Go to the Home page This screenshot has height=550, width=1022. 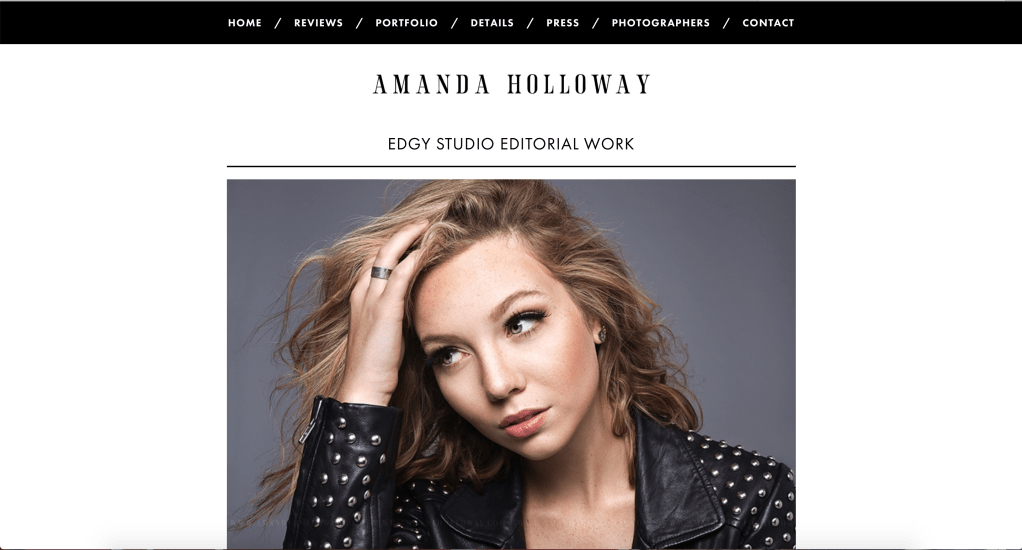click(x=244, y=23)
